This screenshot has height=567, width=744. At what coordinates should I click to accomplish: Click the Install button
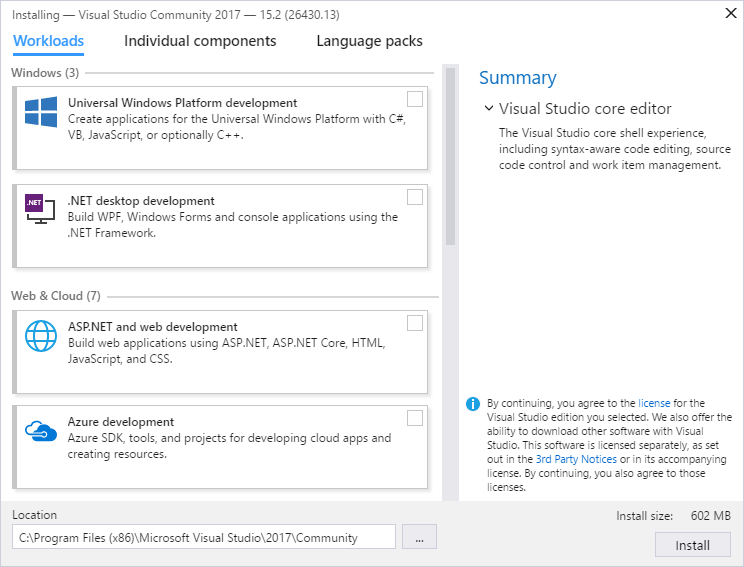click(692, 545)
